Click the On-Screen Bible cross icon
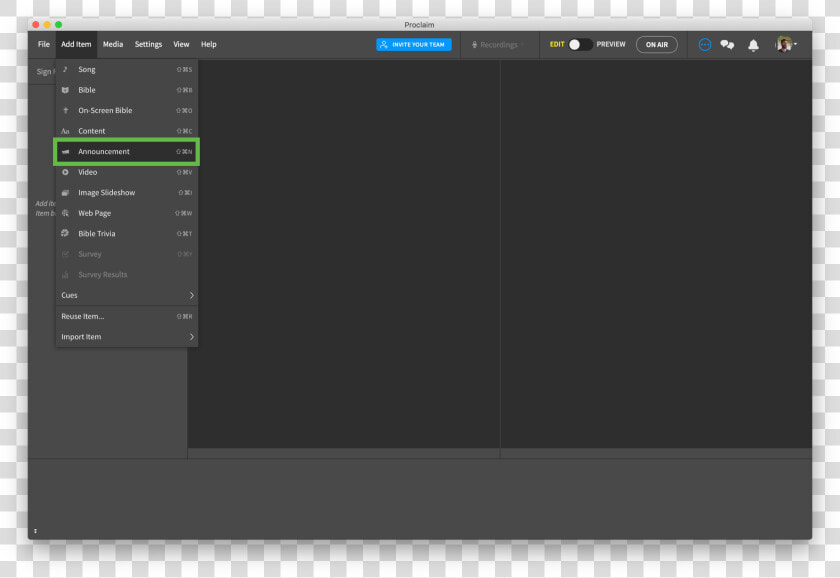The height and width of the screenshot is (578, 840). pos(65,110)
